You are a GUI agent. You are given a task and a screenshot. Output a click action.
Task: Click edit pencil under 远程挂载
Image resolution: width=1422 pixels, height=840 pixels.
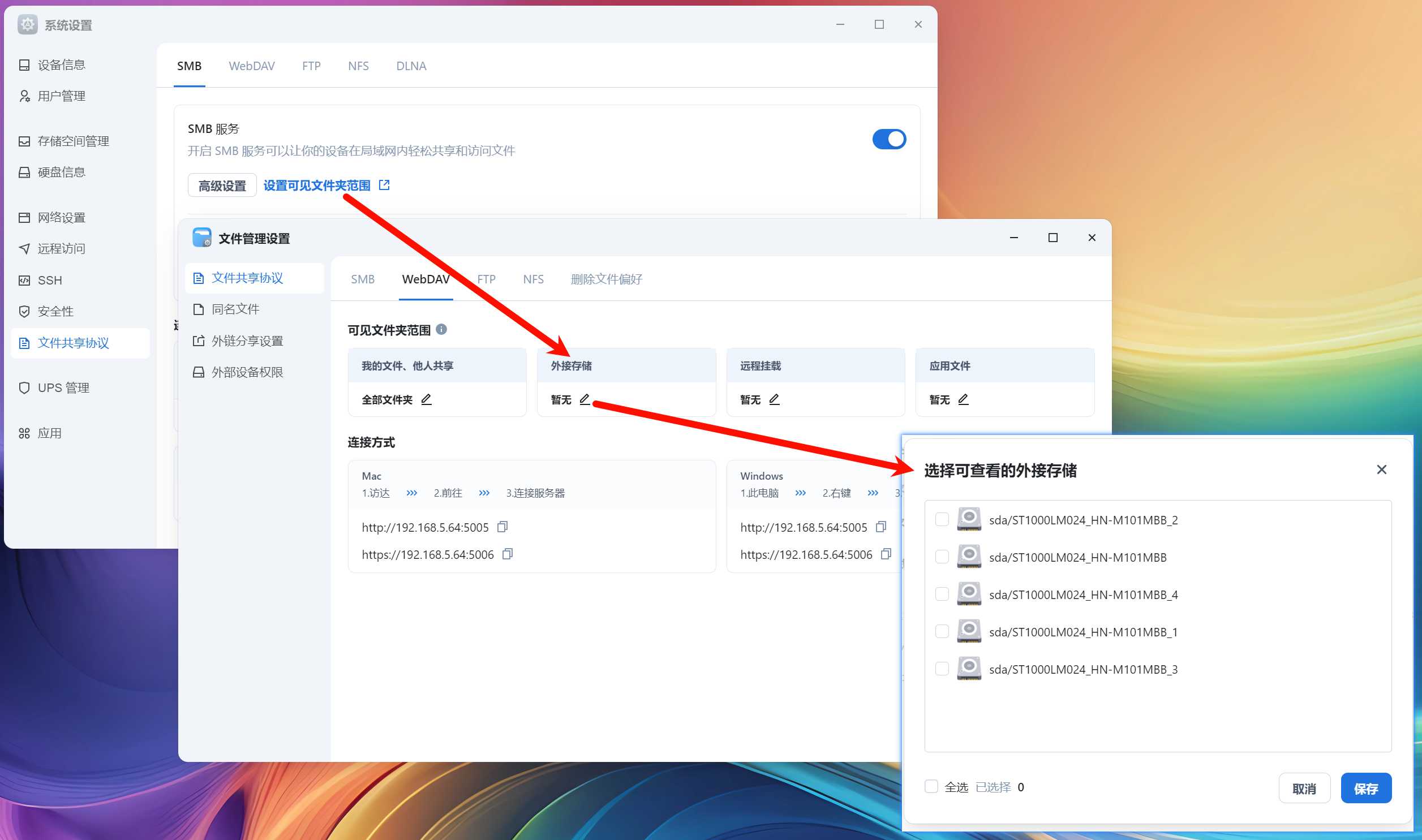(x=774, y=399)
